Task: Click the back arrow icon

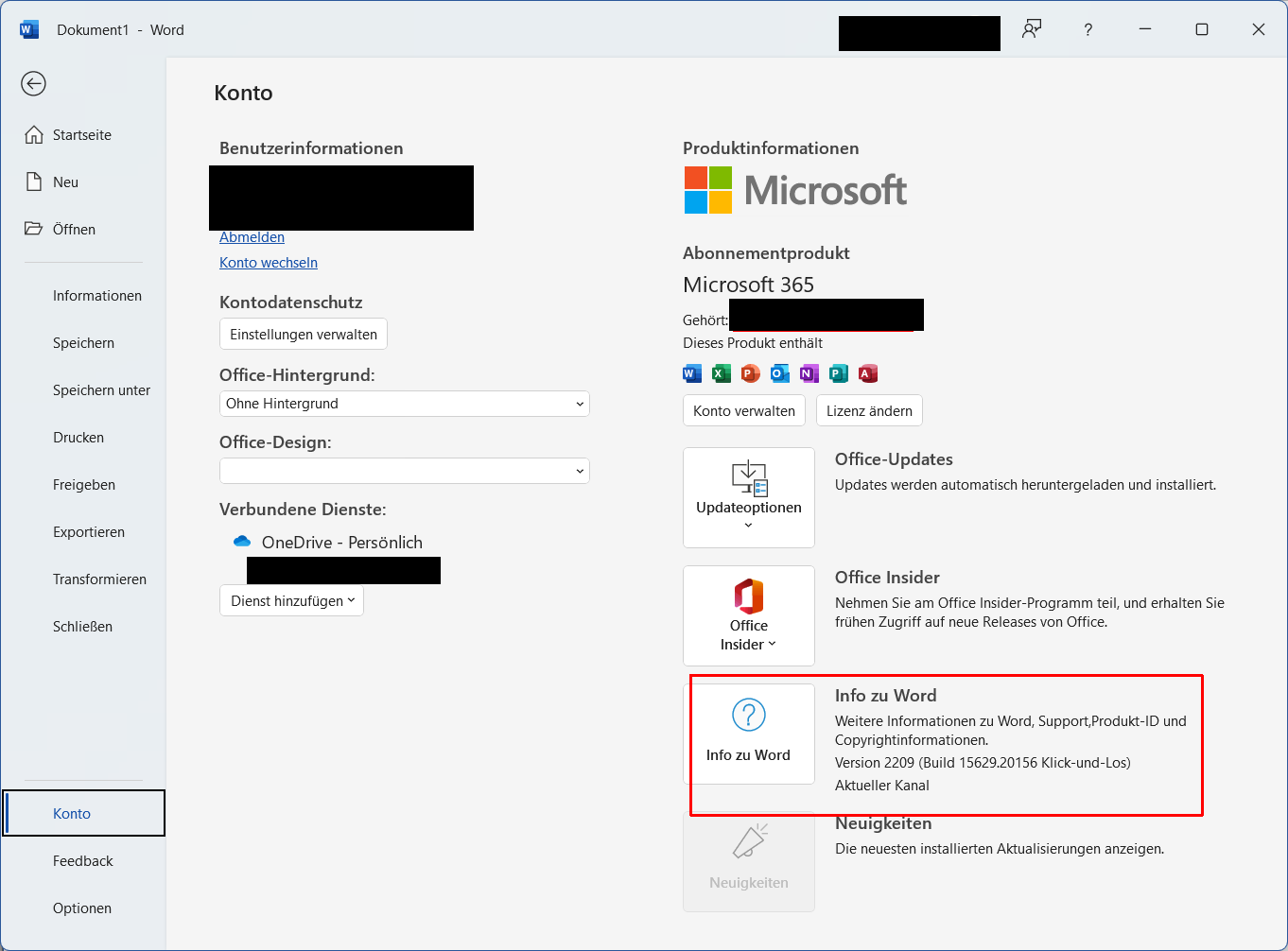Action: coord(34,84)
